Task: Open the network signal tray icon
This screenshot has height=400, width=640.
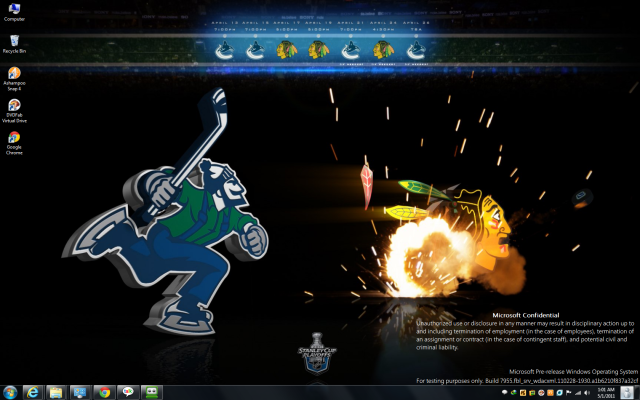Action: tap(578, 393)
